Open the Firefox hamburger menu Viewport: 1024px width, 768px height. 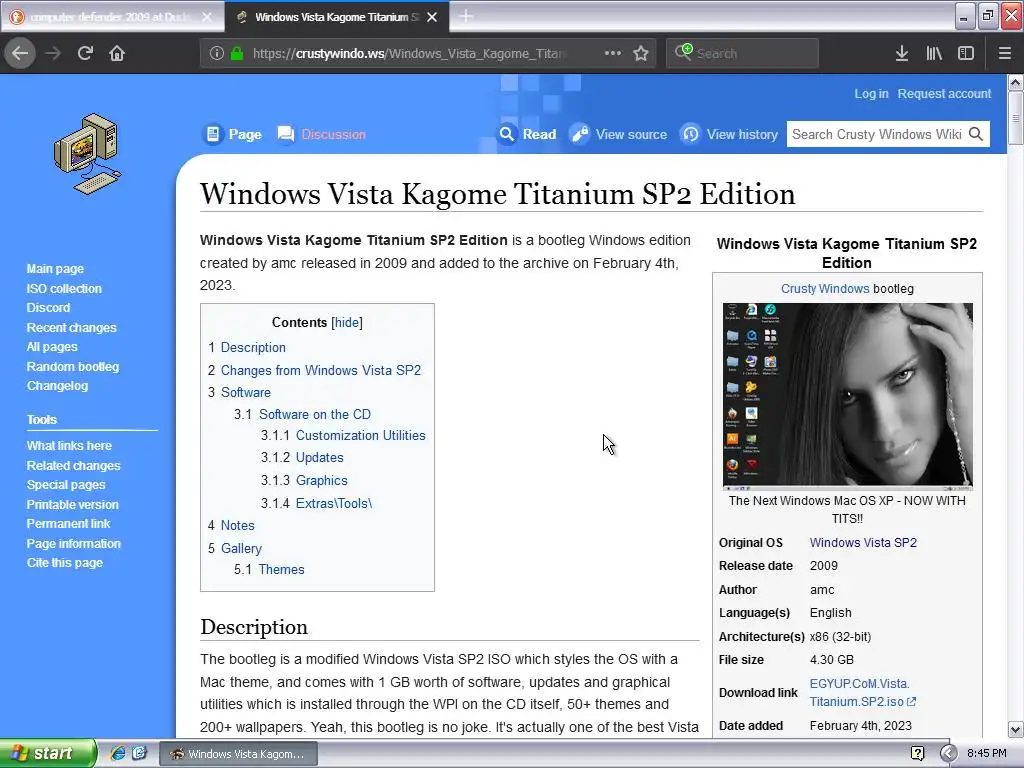click(x=1004, y=54)
